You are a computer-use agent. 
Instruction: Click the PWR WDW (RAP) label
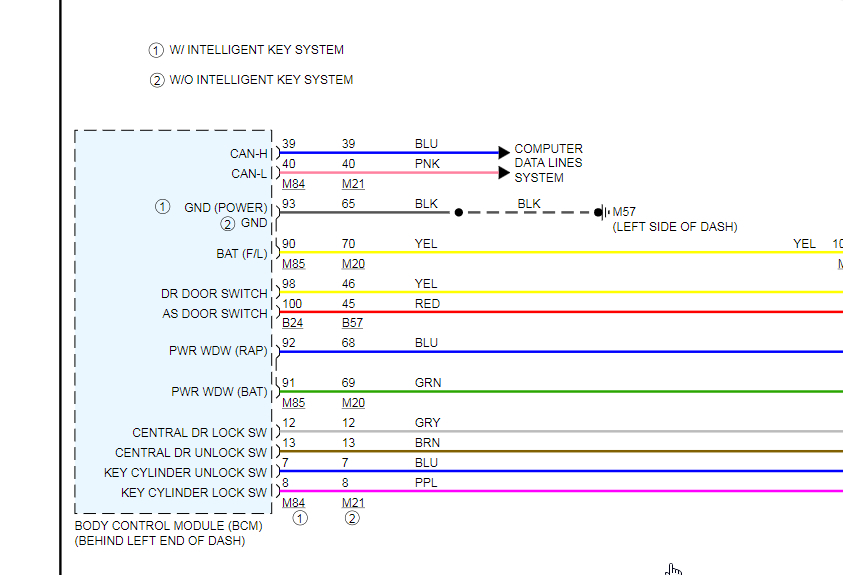pos(218,351)
